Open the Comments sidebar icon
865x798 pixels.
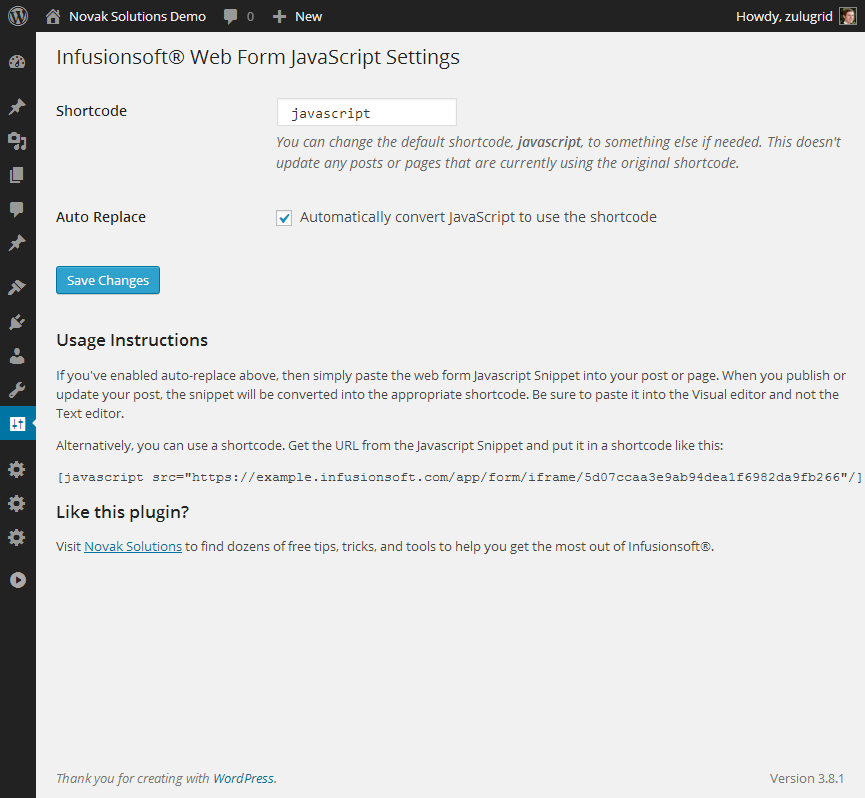[17, 209]
